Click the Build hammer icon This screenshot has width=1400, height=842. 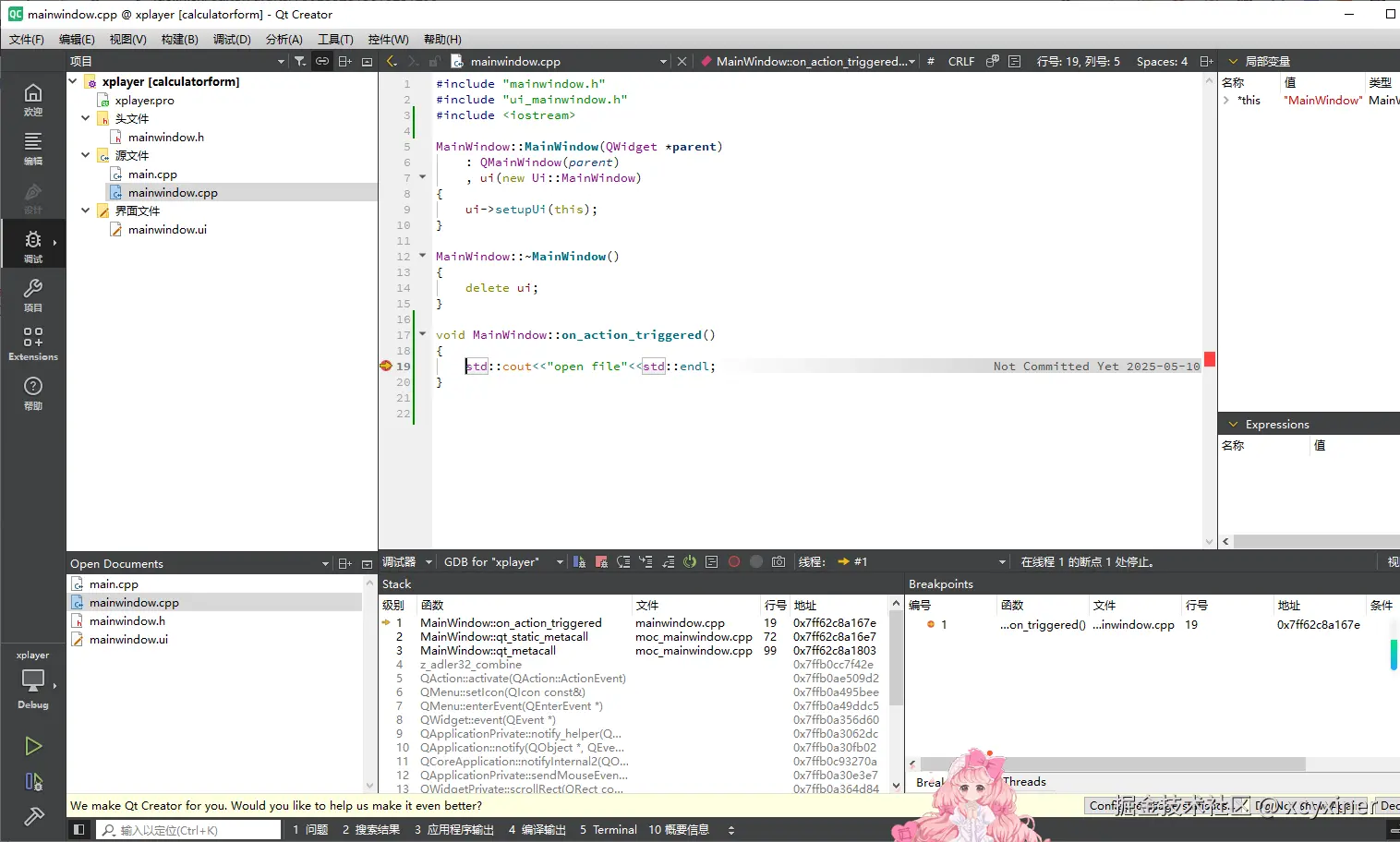[x=33, y=817]
